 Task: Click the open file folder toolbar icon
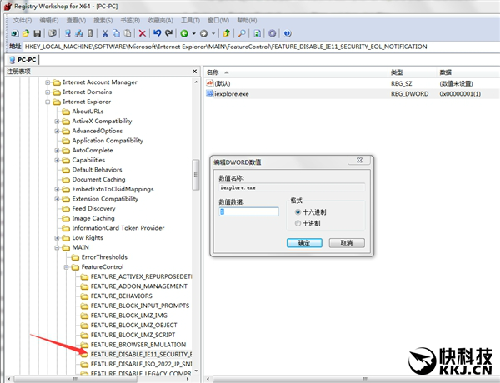(26, 33)
